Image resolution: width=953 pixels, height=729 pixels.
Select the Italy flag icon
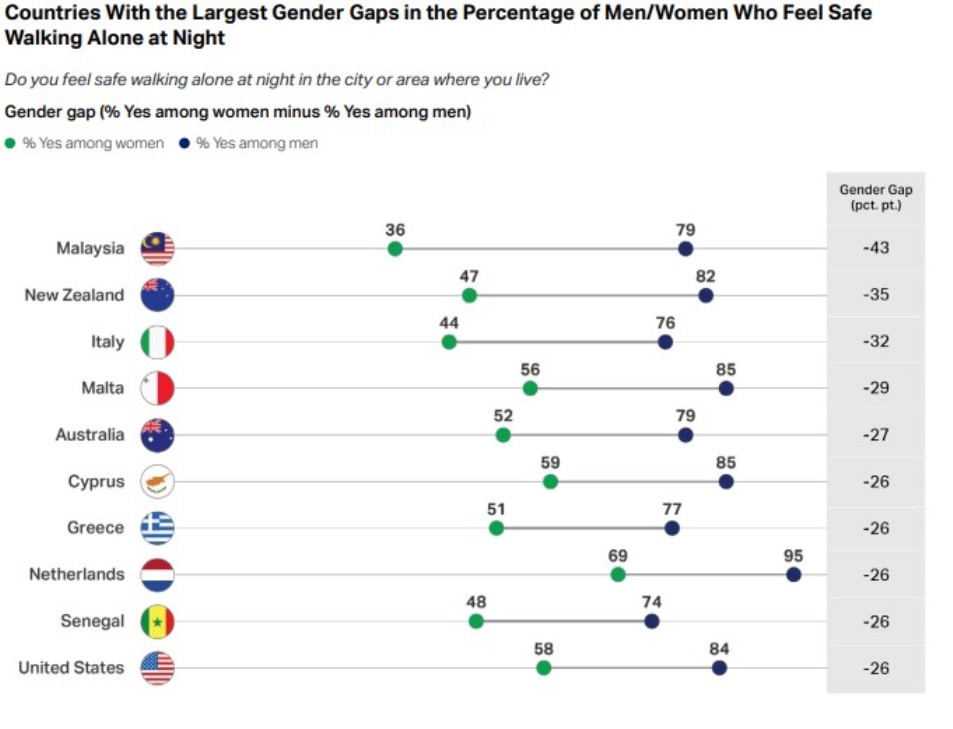(158, 342)
